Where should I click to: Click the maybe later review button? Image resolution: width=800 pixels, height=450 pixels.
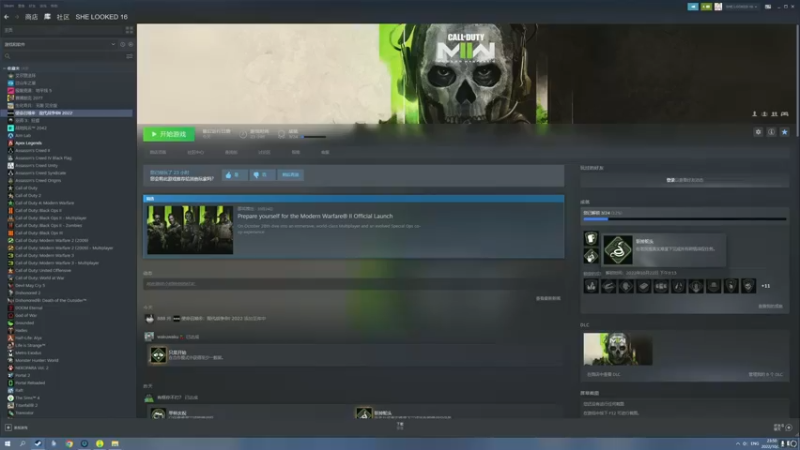pos(290,174)
